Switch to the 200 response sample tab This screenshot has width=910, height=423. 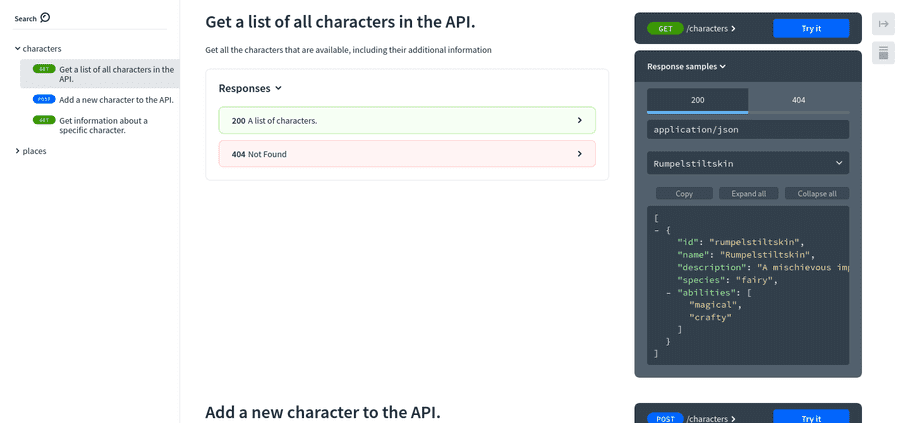coord(698,100)
